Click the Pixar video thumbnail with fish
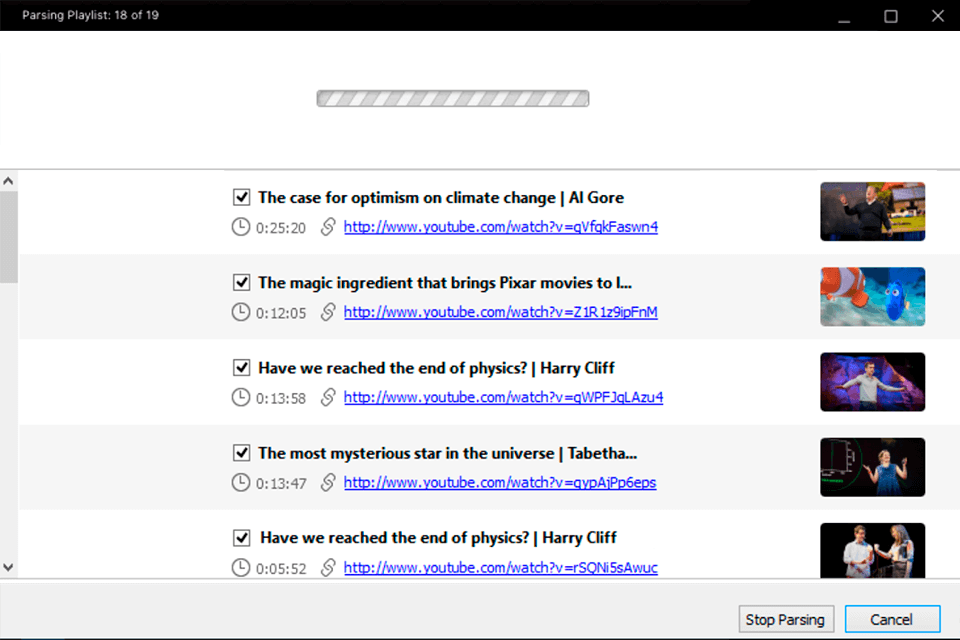 coord(872,296)
